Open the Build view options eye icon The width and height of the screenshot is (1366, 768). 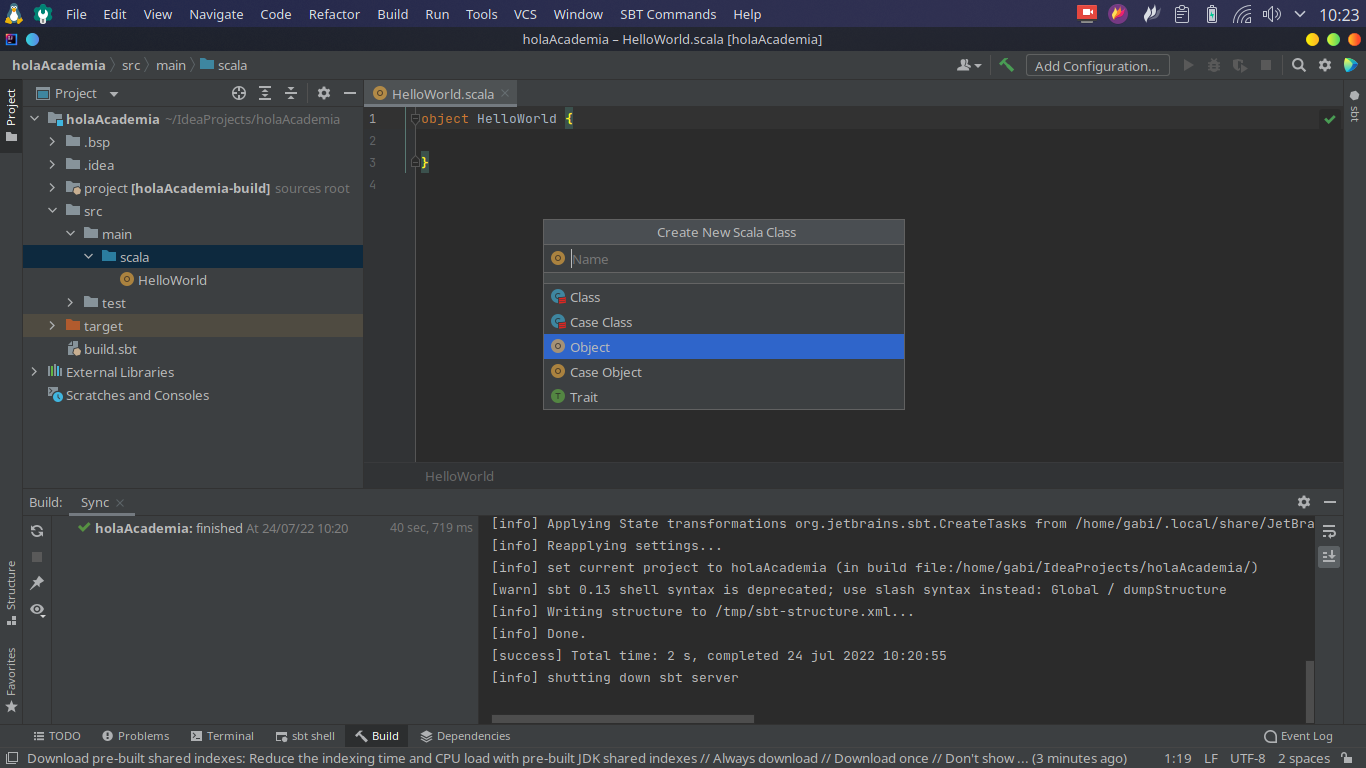[38, 609]
